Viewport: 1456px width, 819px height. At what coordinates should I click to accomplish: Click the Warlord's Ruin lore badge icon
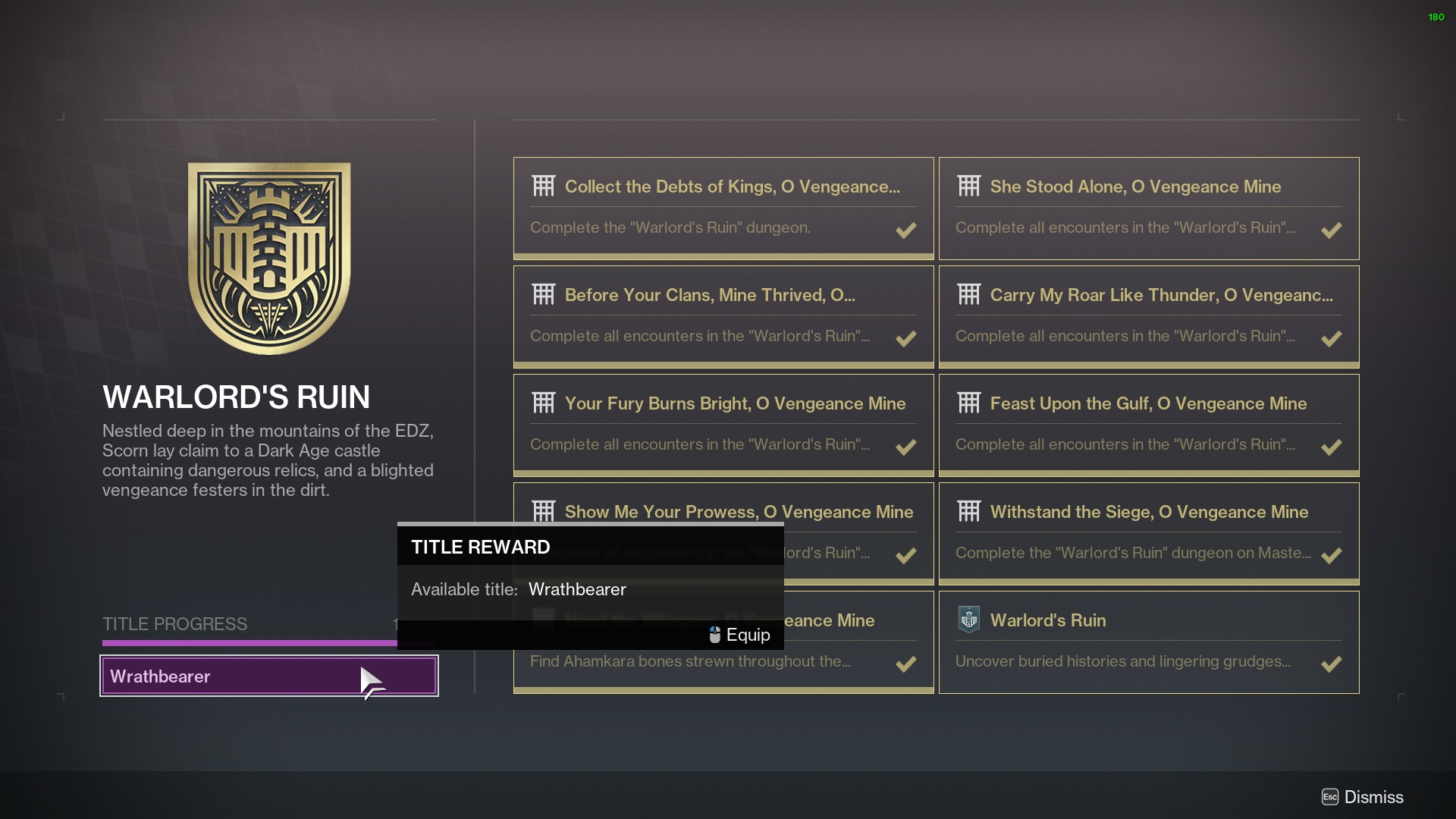pos(969,620)
